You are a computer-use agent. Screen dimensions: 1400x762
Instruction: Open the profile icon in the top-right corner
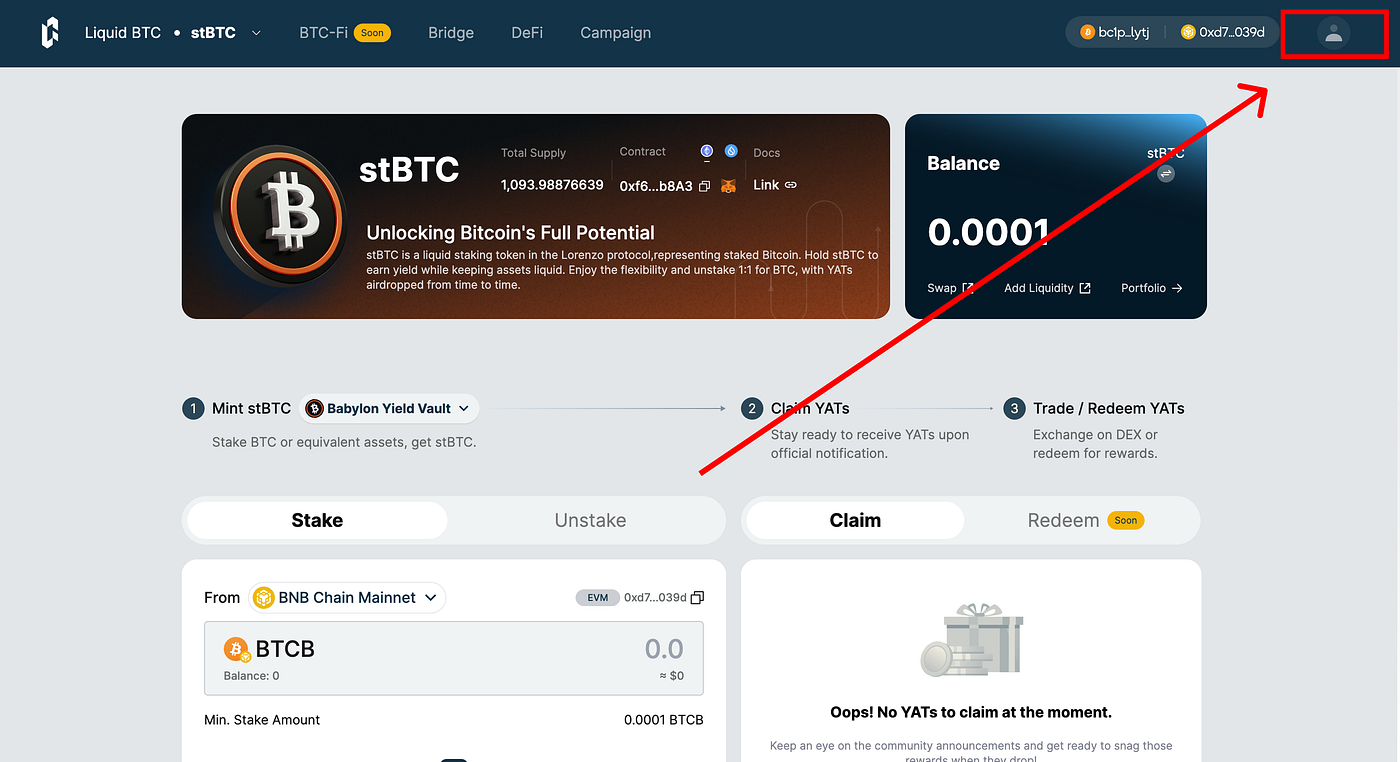[1333, 33]
